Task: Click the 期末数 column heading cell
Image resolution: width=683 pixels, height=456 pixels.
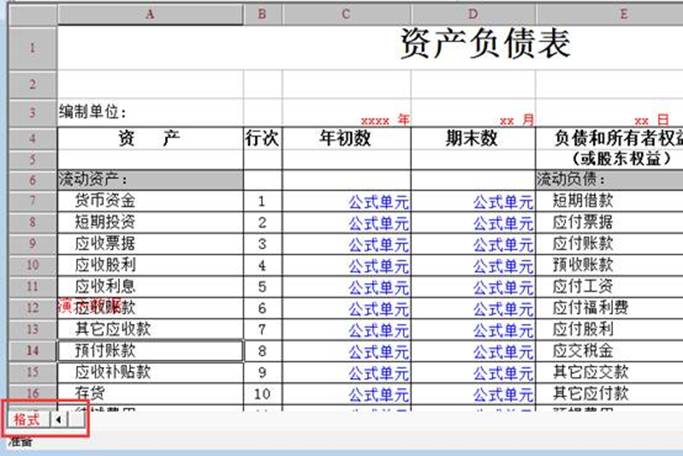Action: coord(473,138)
